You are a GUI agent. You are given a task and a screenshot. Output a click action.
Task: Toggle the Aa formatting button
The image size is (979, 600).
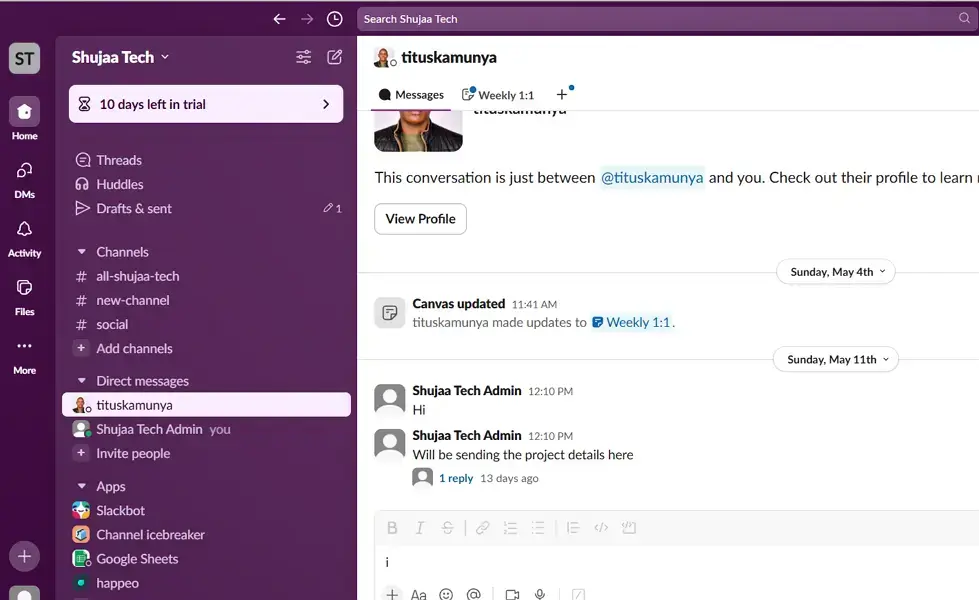click(x=418, y=594)
